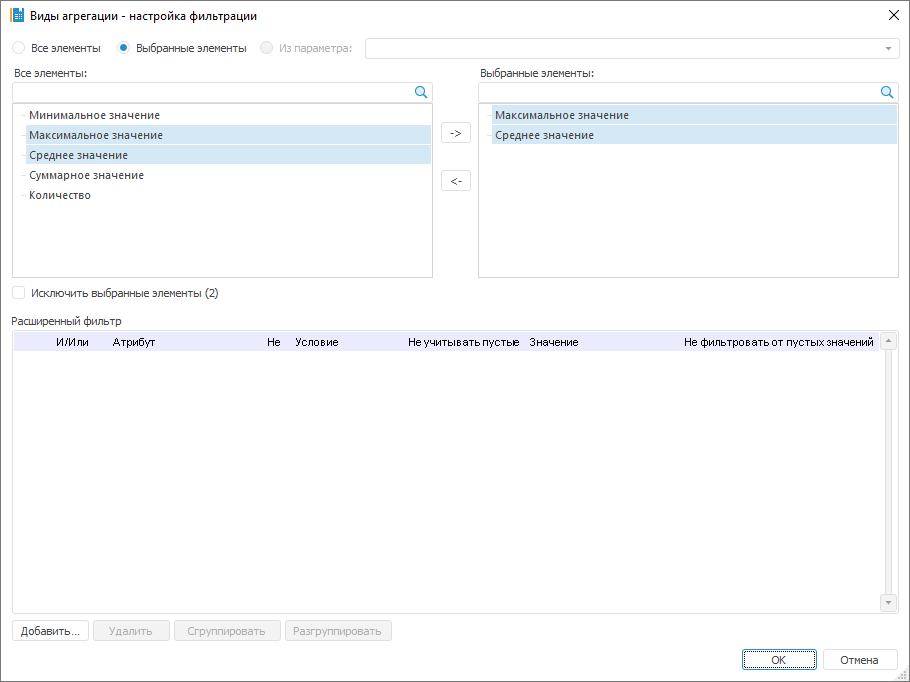Cancel the dialog with 'Отмена' button
This screenshot has width=910, height=682.
point(859,660)
